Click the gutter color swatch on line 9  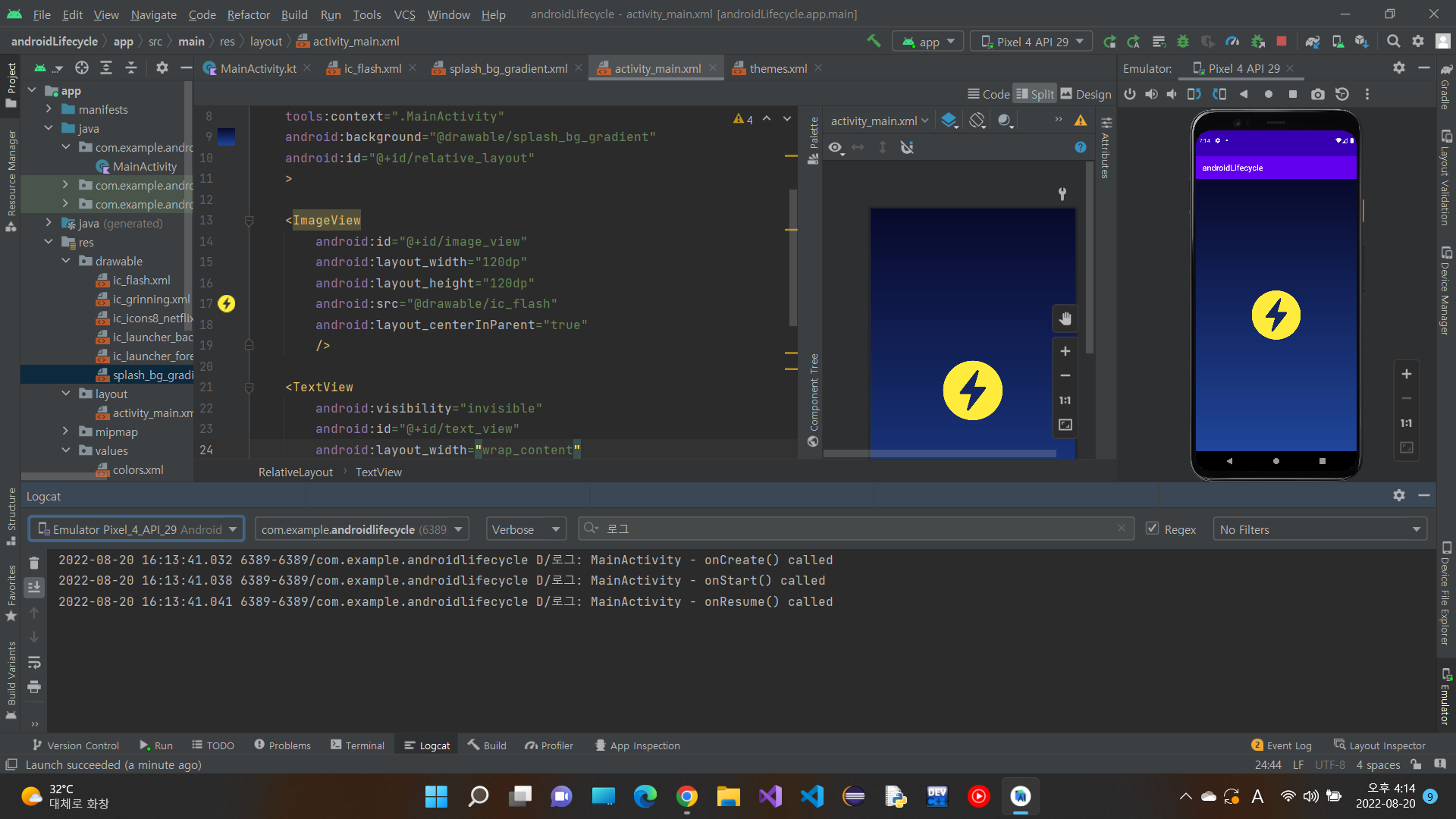pyautogui.click(x=226, y=137)
